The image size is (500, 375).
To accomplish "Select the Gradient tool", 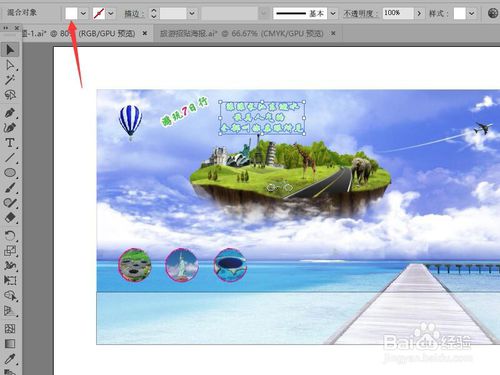I will click(x=10, y=344).
